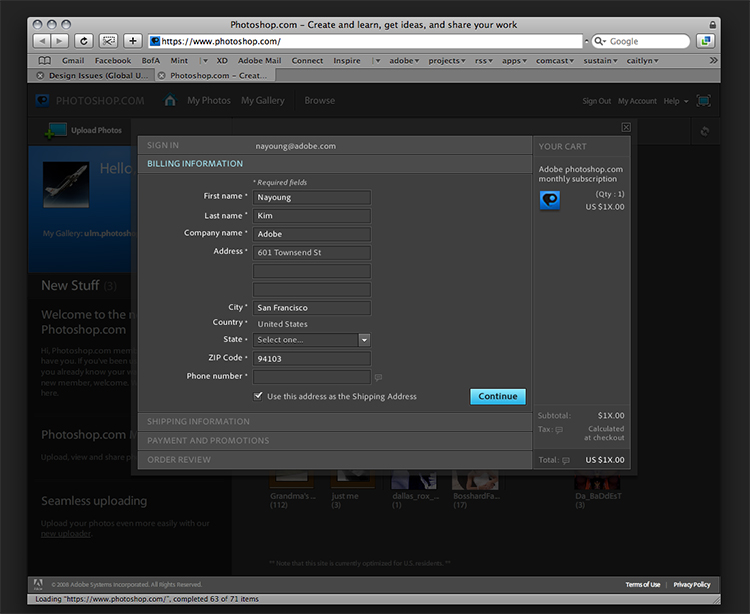
Task: Open the Gmail bookmark
Action: (72, 60)
